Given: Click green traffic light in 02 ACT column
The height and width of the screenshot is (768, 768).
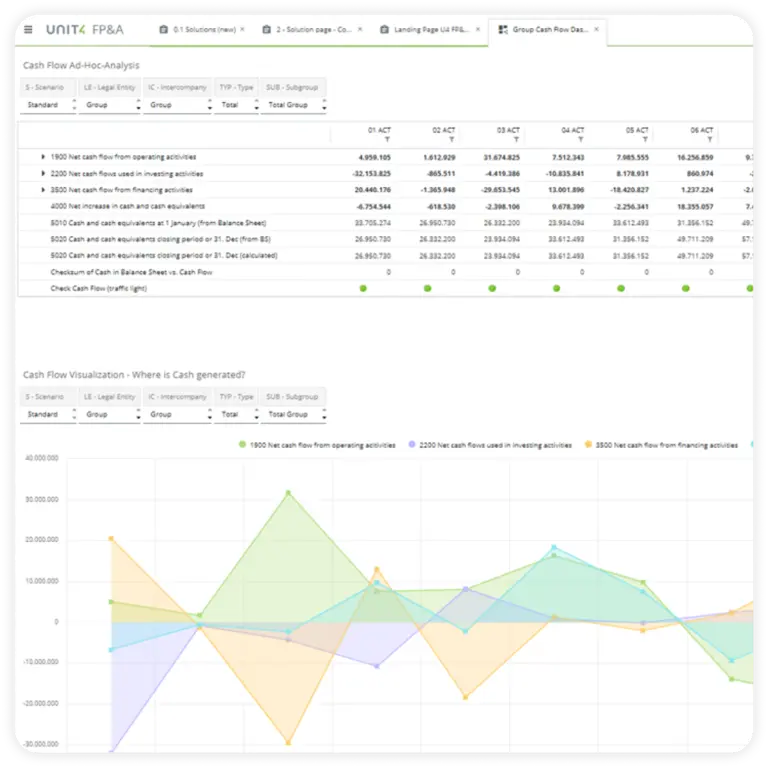Looking at the screenshot, I should point(428,288).
